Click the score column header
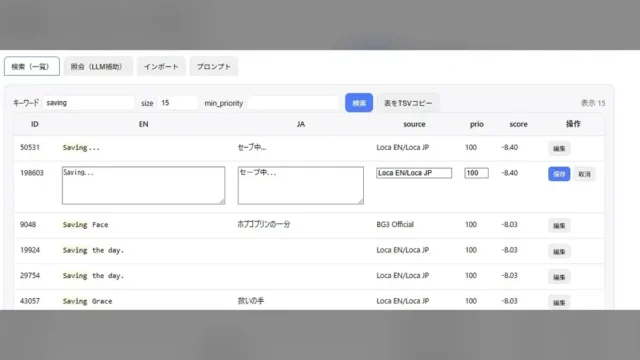 pos(518,124)
